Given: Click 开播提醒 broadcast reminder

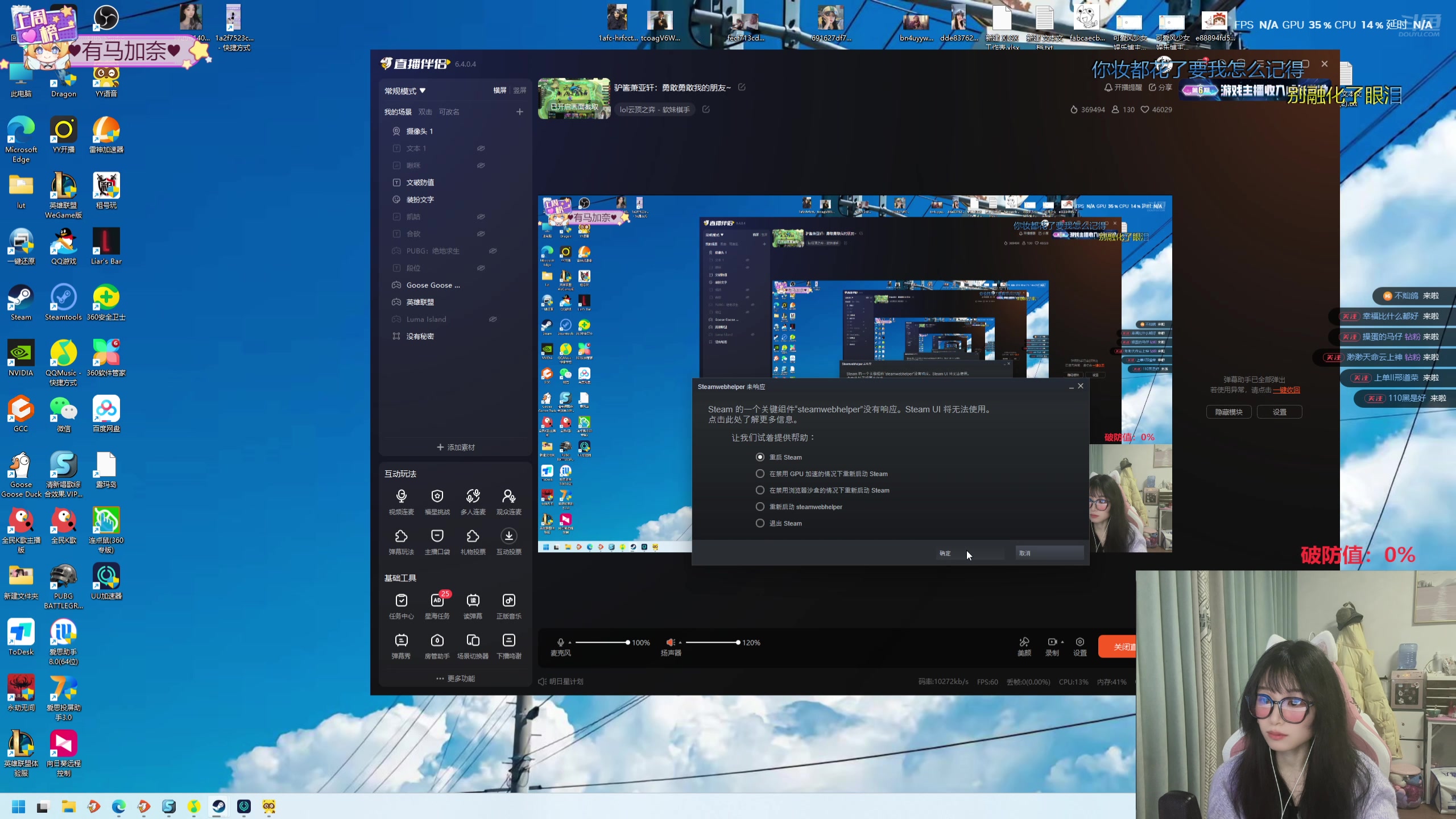Looking at the screenshot, I should (1123, 87).
